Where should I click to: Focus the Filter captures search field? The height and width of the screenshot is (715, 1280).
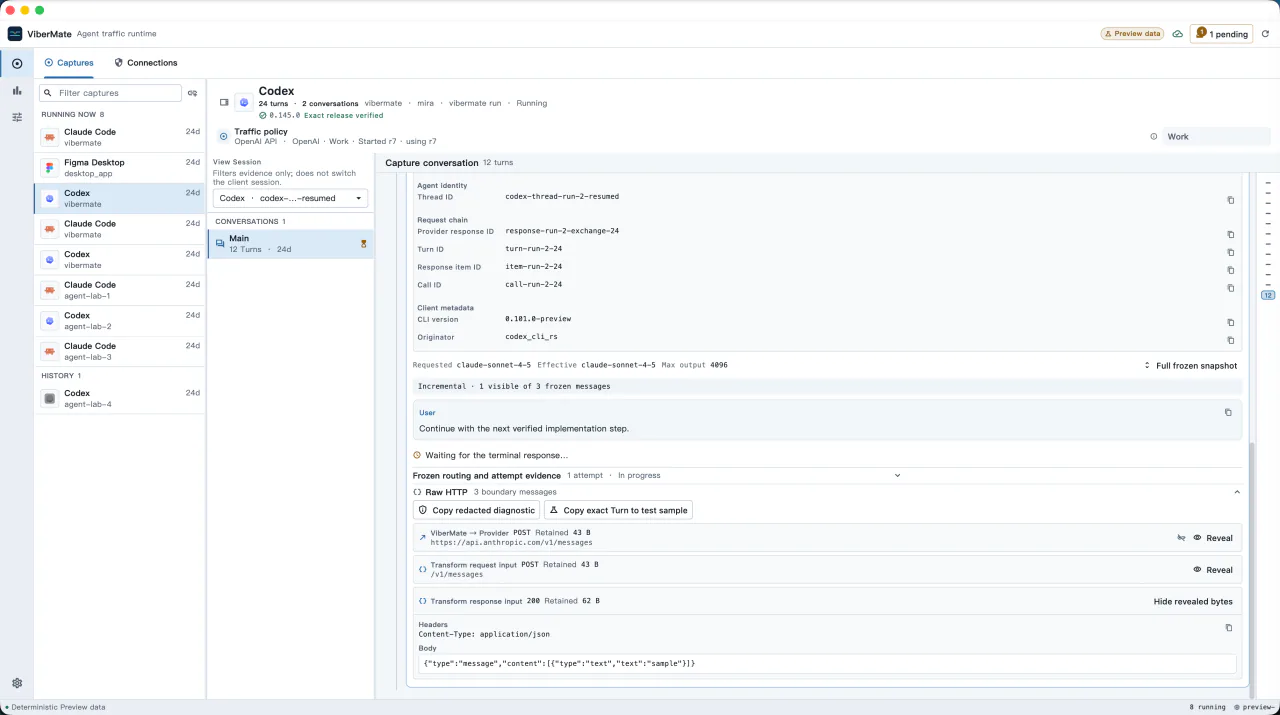click(x=110, y=93)
